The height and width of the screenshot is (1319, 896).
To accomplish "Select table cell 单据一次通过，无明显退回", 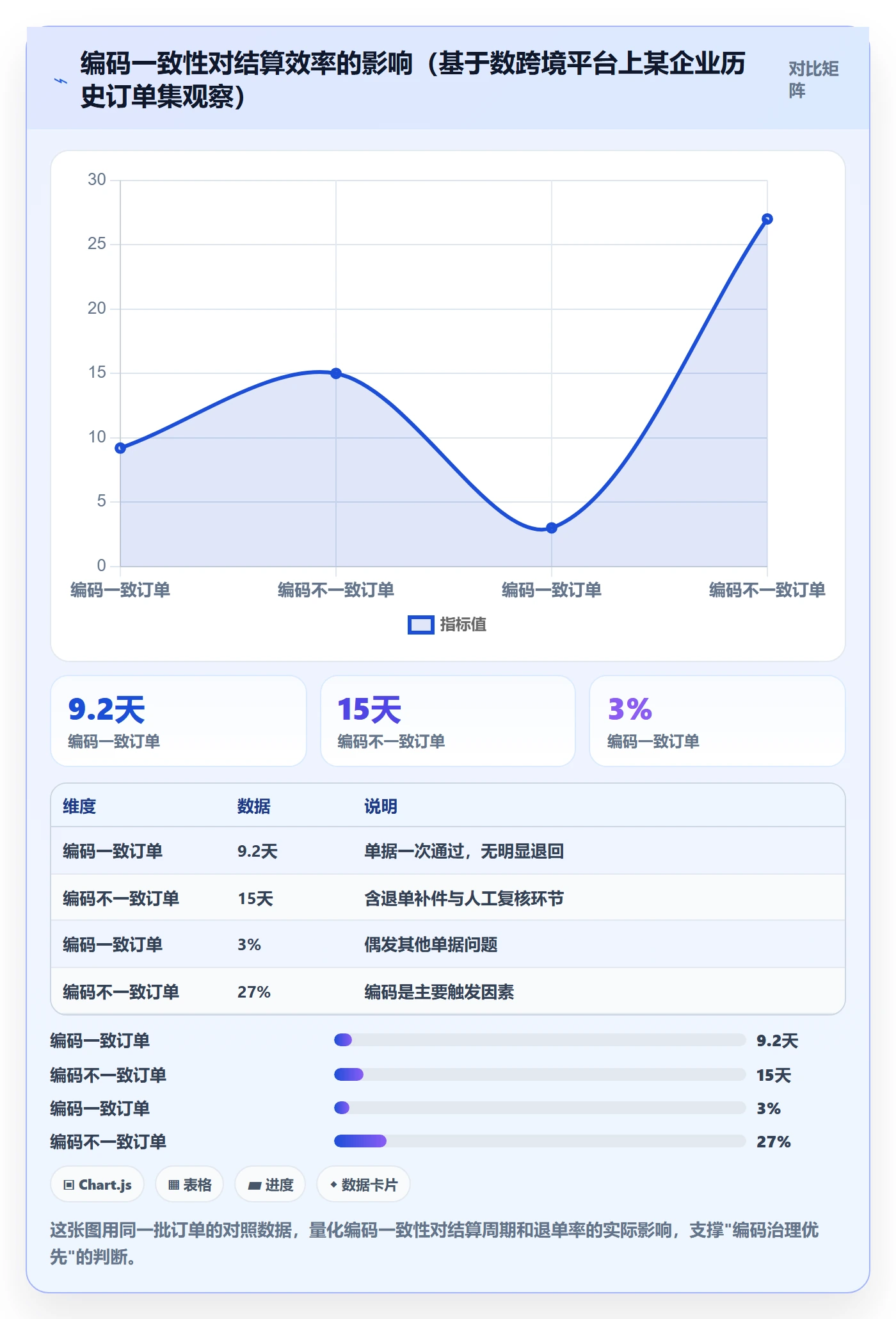I will click(x=464, y=851).
